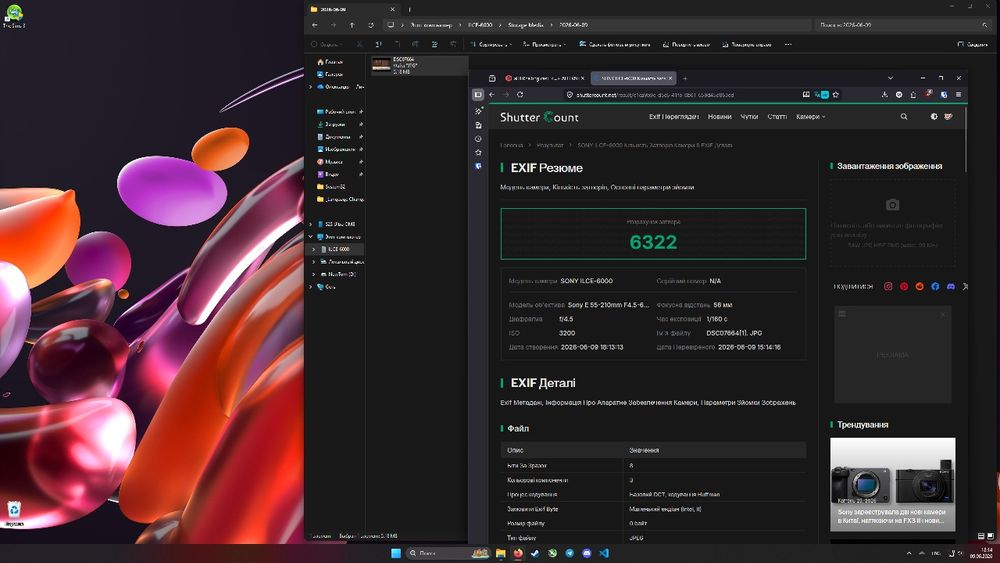
Task: Open the browser hamburger menu
Action: tap(958, 94)
